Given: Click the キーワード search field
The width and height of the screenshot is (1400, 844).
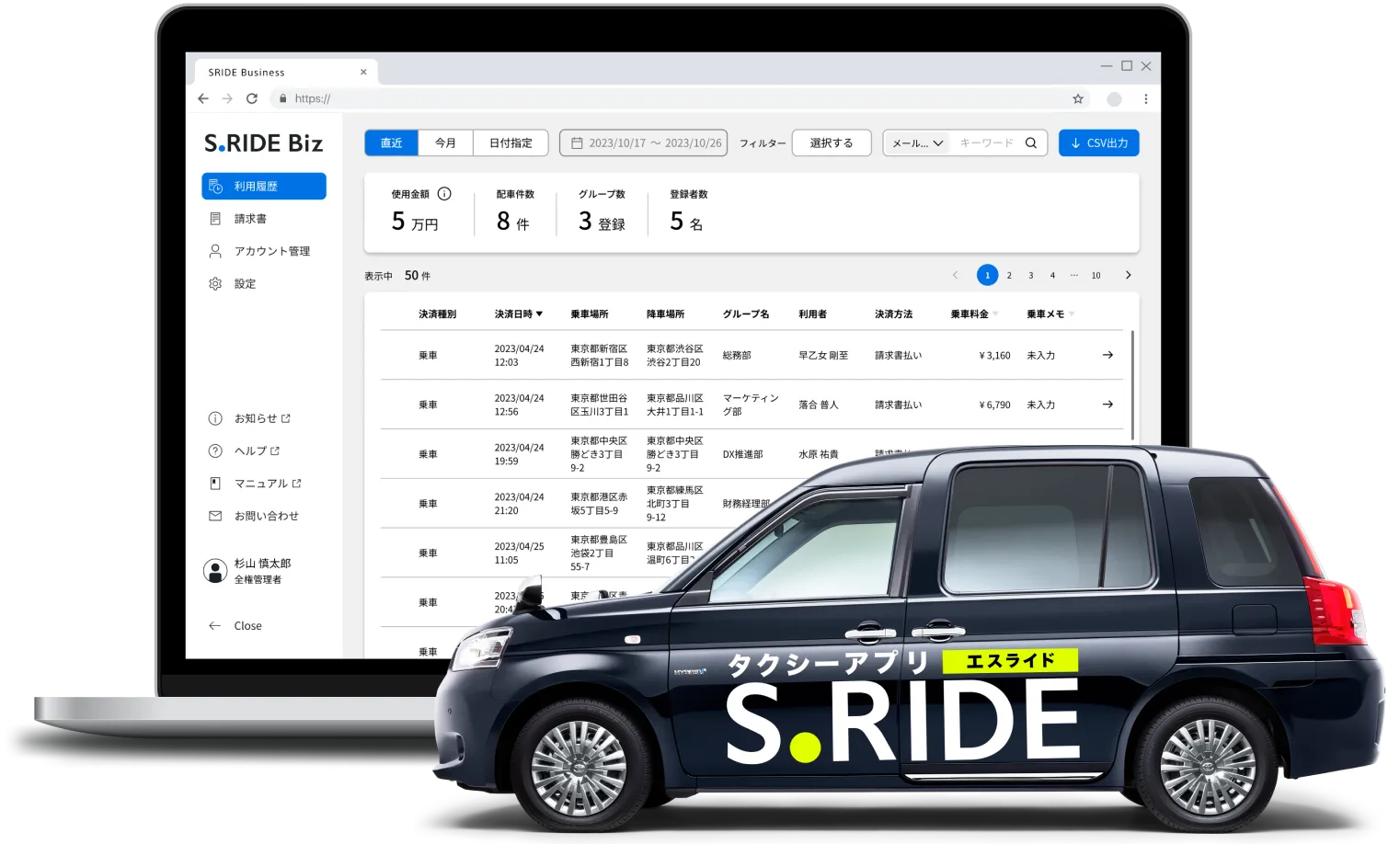Looking at the screenshot, I should [x=986, y=143].
